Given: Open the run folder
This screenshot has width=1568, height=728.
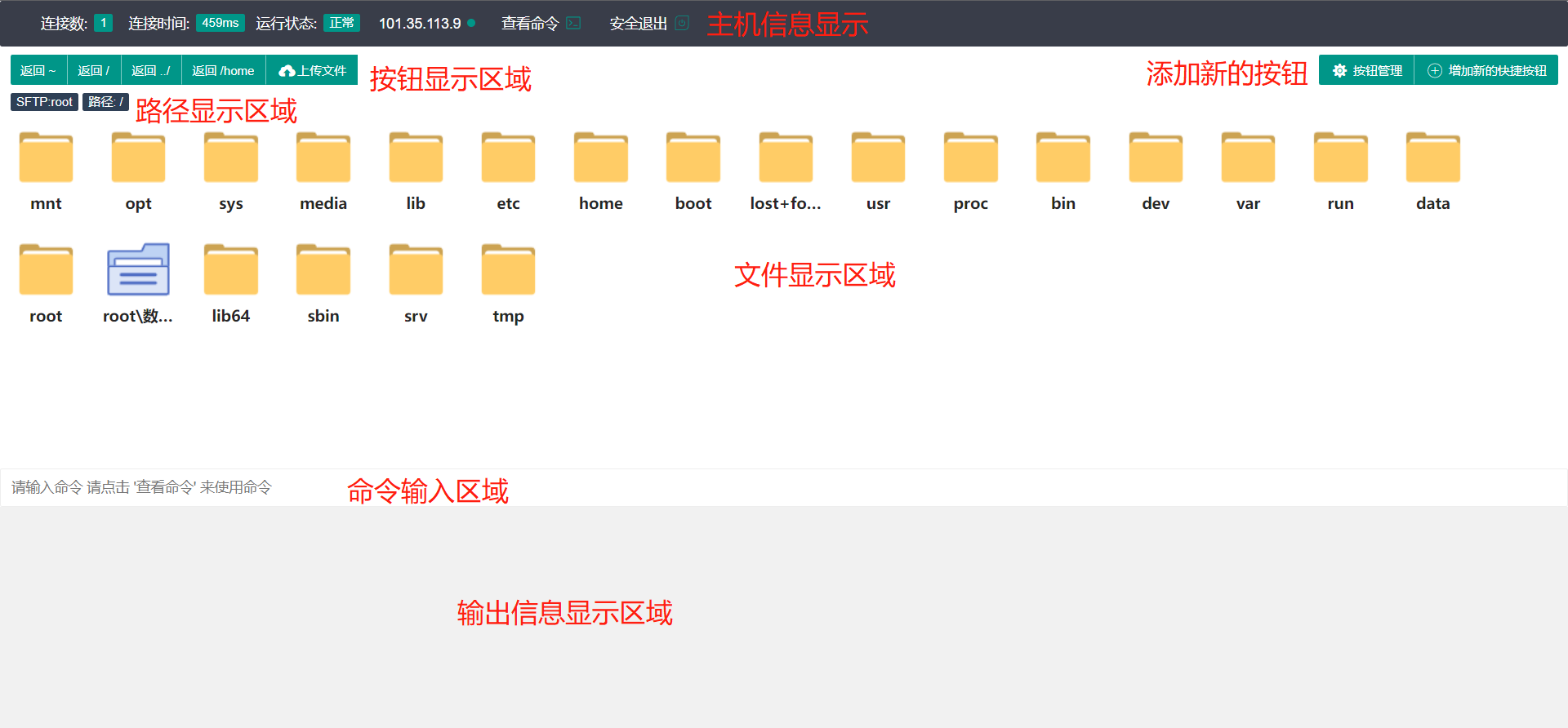Looking at the screenshot, I should 1341,158.
